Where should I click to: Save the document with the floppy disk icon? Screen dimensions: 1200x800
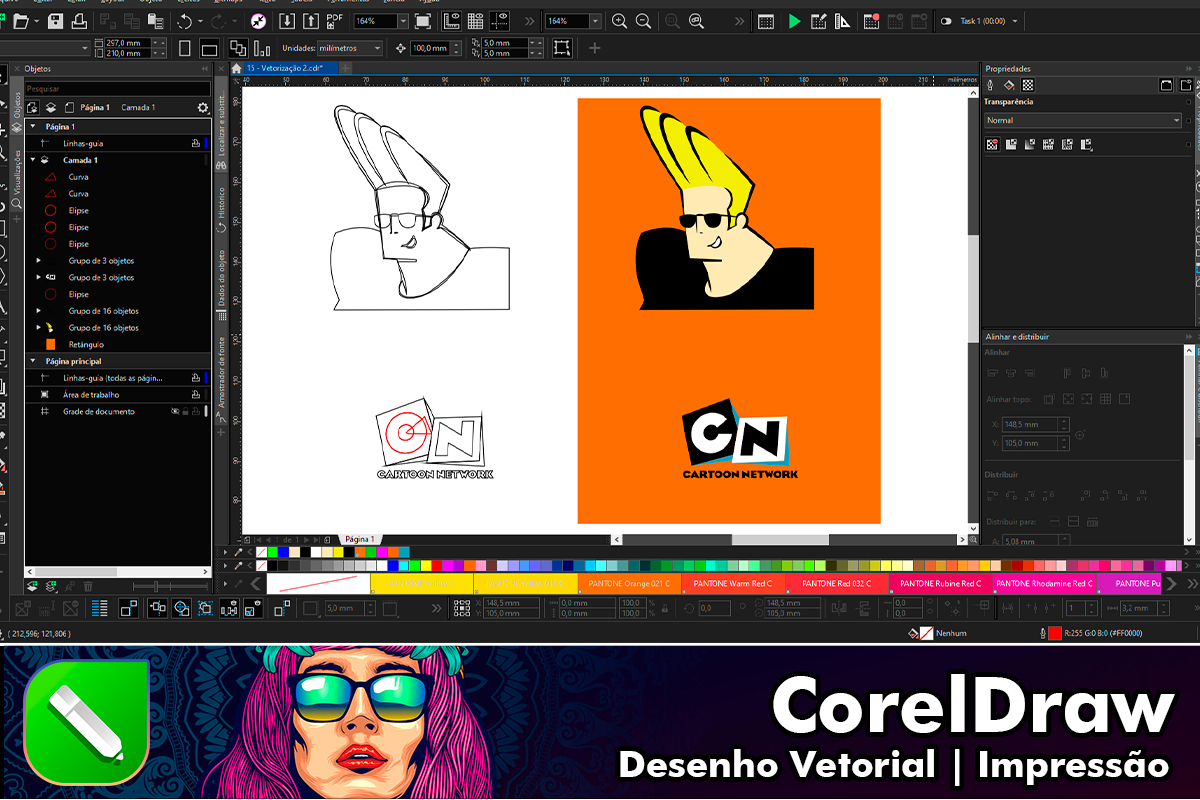point(55,21)
